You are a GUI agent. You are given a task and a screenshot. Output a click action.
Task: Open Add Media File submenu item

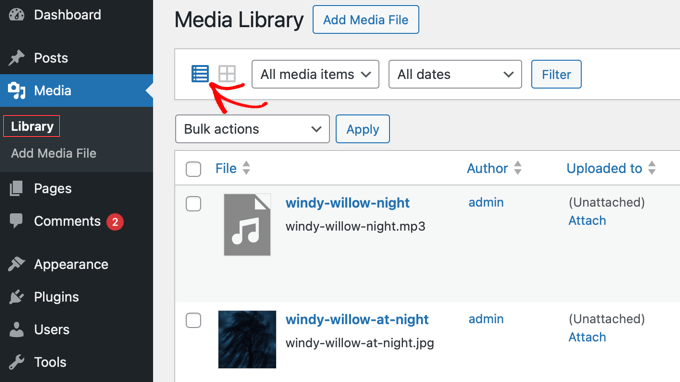pyautogui.click(x=53, y=153)
